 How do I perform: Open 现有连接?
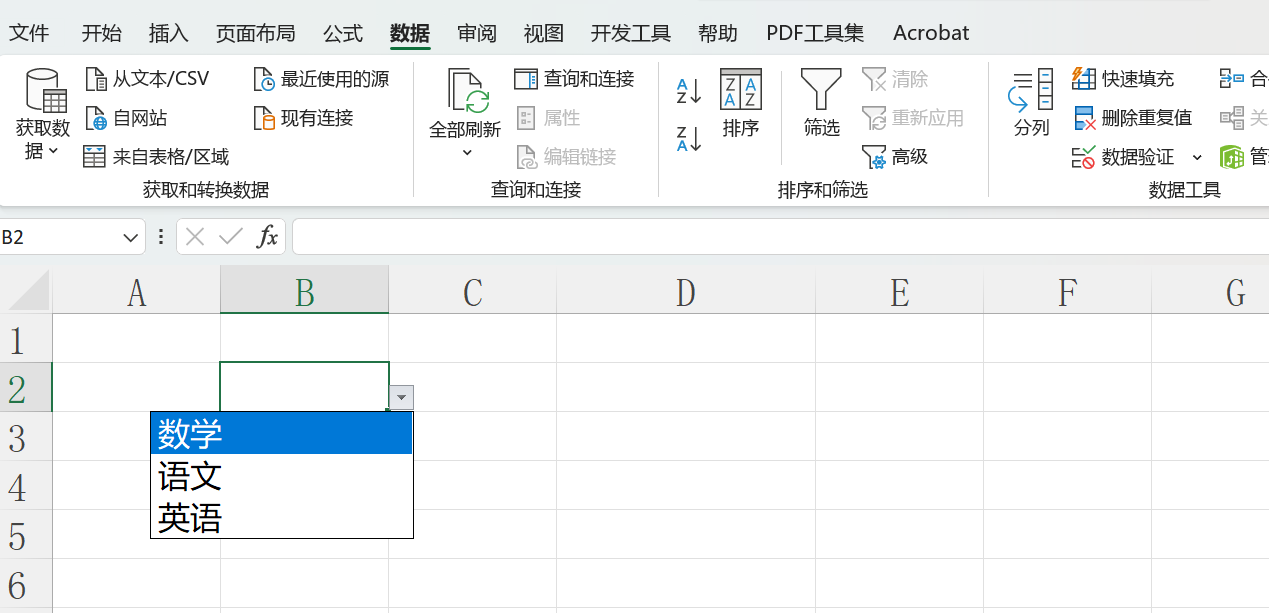point(304,118)
